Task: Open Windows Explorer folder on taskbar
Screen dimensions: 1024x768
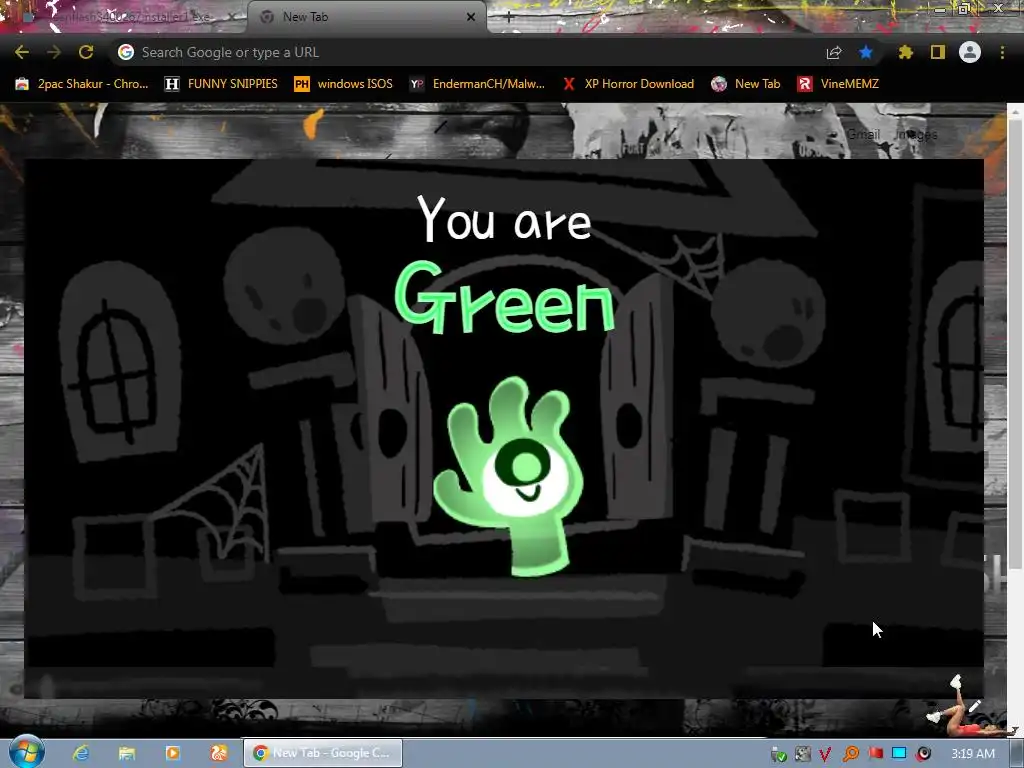Action: point(127,753)
